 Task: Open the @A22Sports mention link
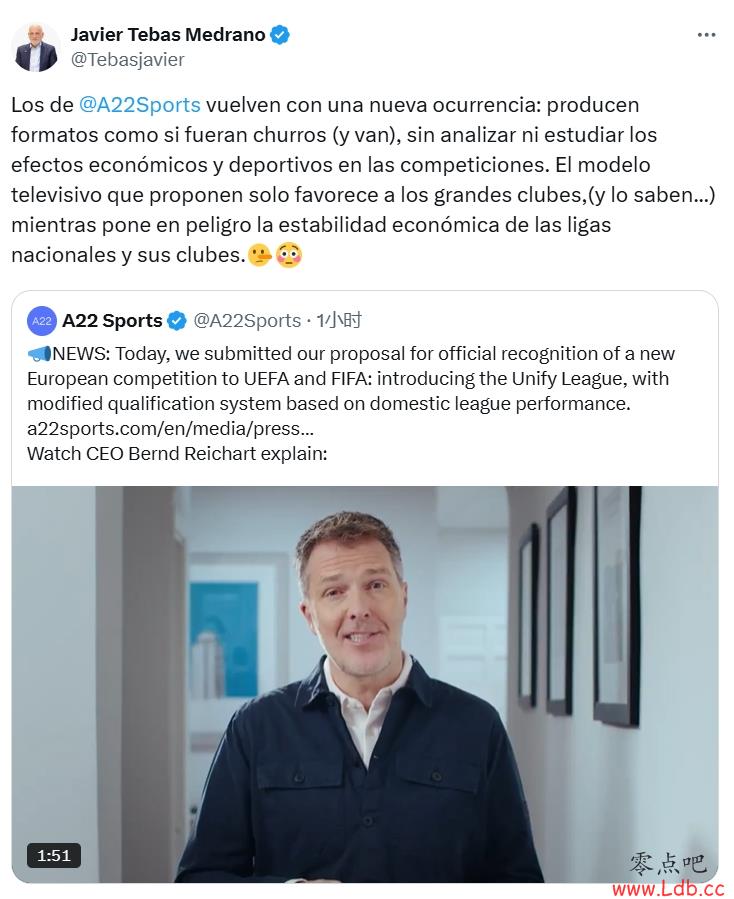click(x=139, y=105)
